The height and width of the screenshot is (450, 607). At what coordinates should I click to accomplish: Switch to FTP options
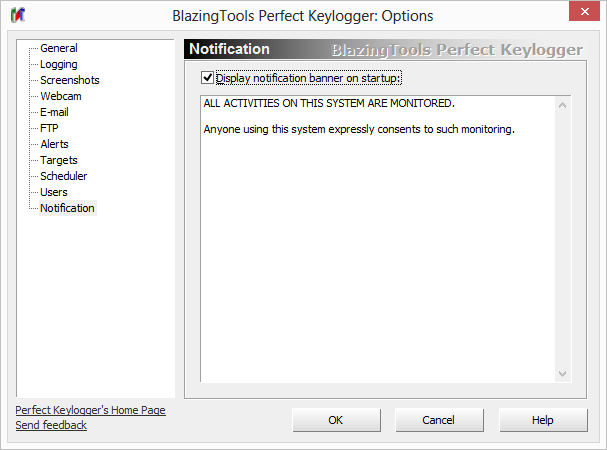50,128
